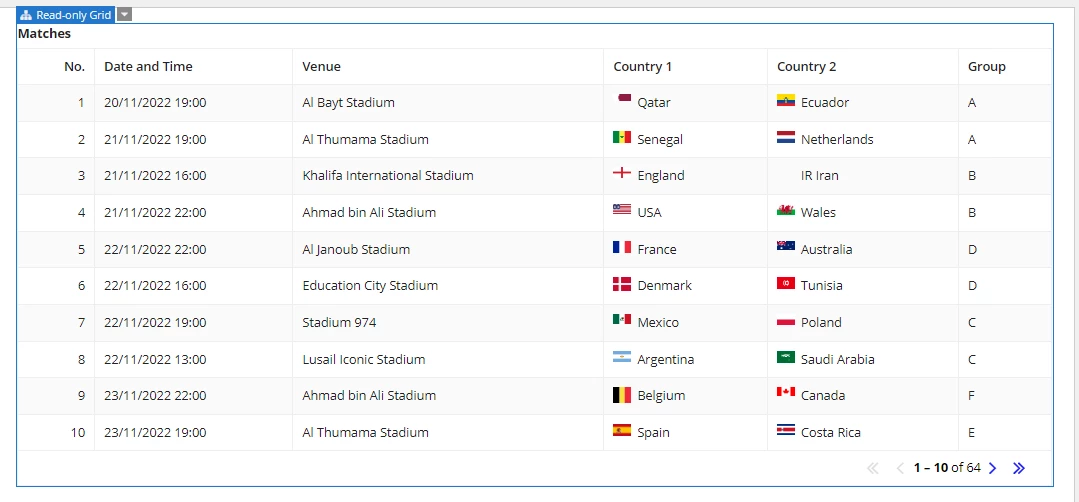Viewport: 1079px width, 502px height.
Task: Click the Read-only Grid widget icon
Action: click(27, 15)
